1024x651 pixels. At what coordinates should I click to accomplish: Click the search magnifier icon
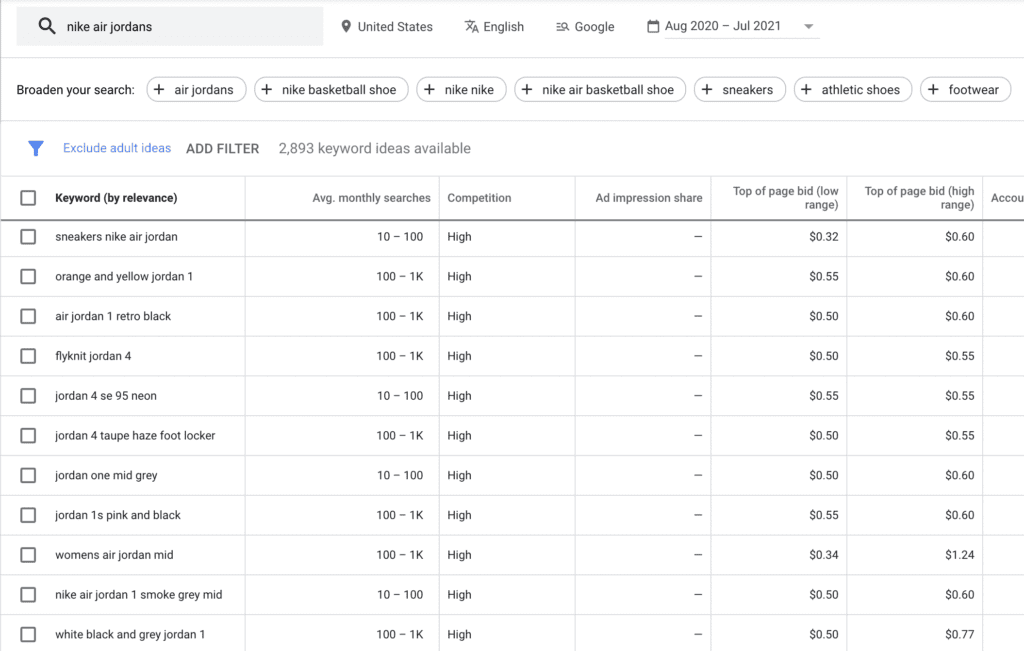(46, 26)
